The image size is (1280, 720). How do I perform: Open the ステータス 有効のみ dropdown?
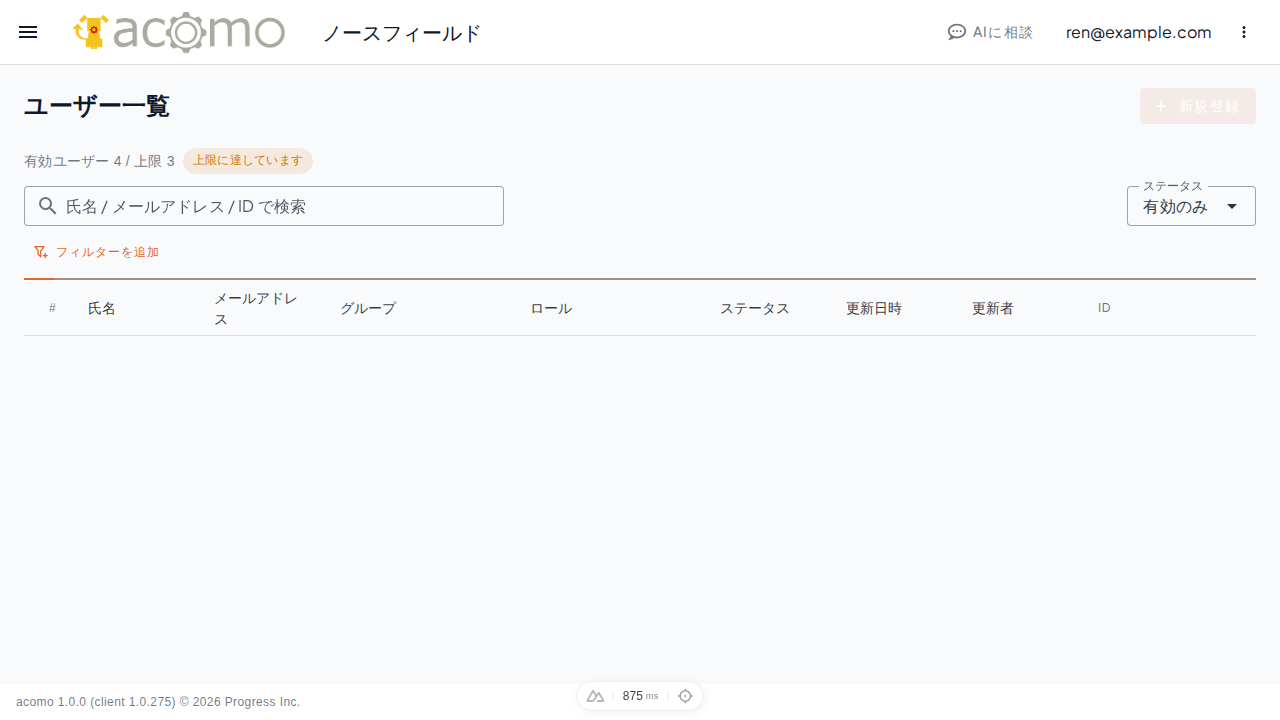[1191, 206]
